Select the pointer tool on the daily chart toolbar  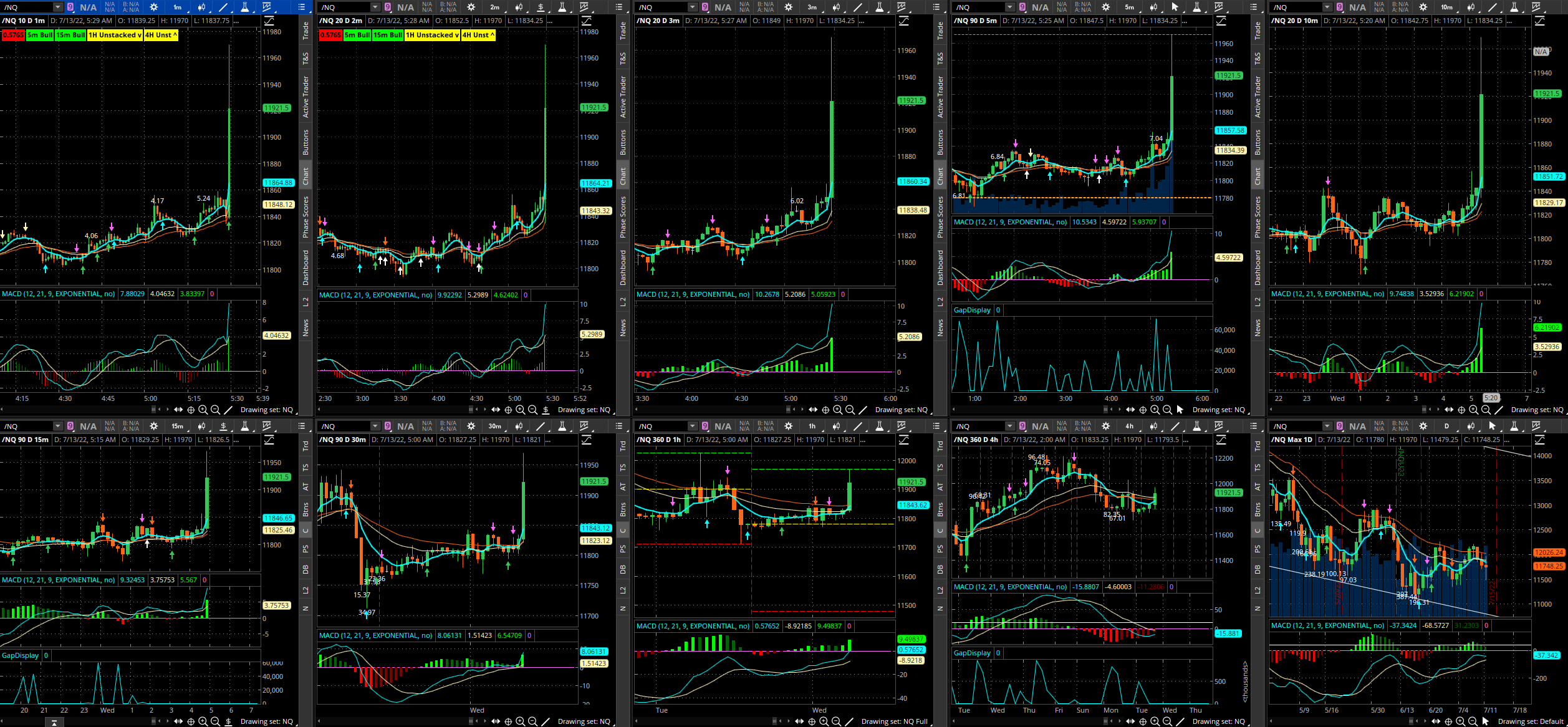1493,426
